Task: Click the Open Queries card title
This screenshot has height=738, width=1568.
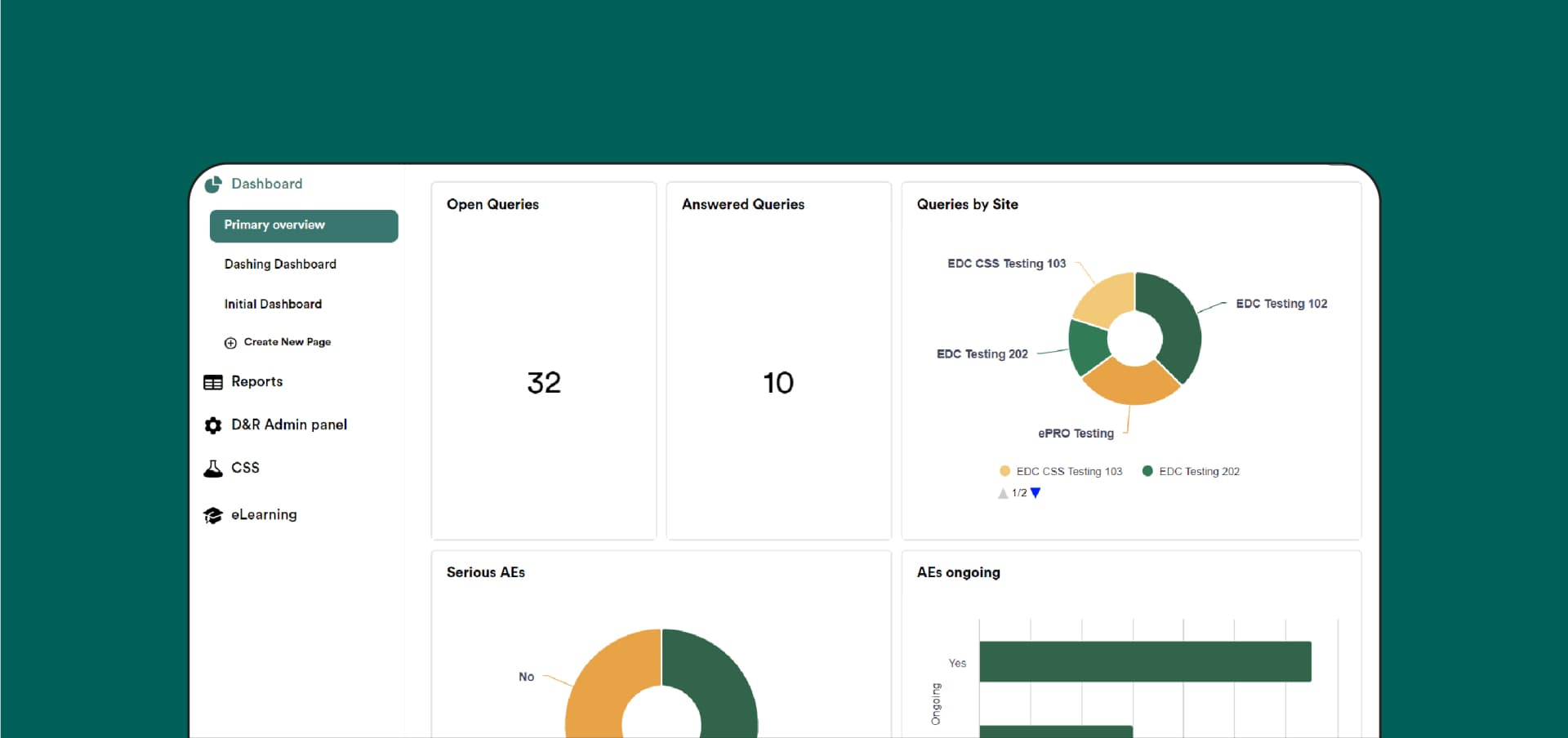Action: click(492, 204)
